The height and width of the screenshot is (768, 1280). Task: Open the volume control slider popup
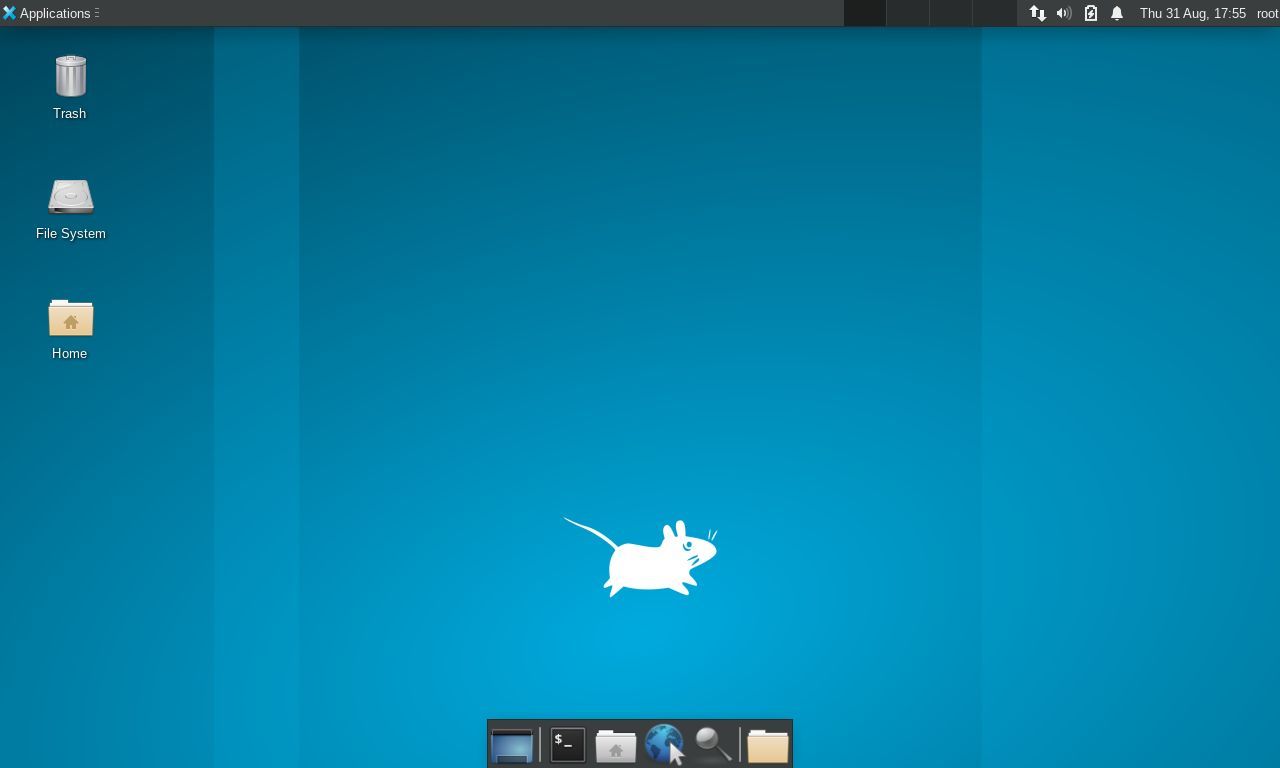(1064, 13)
